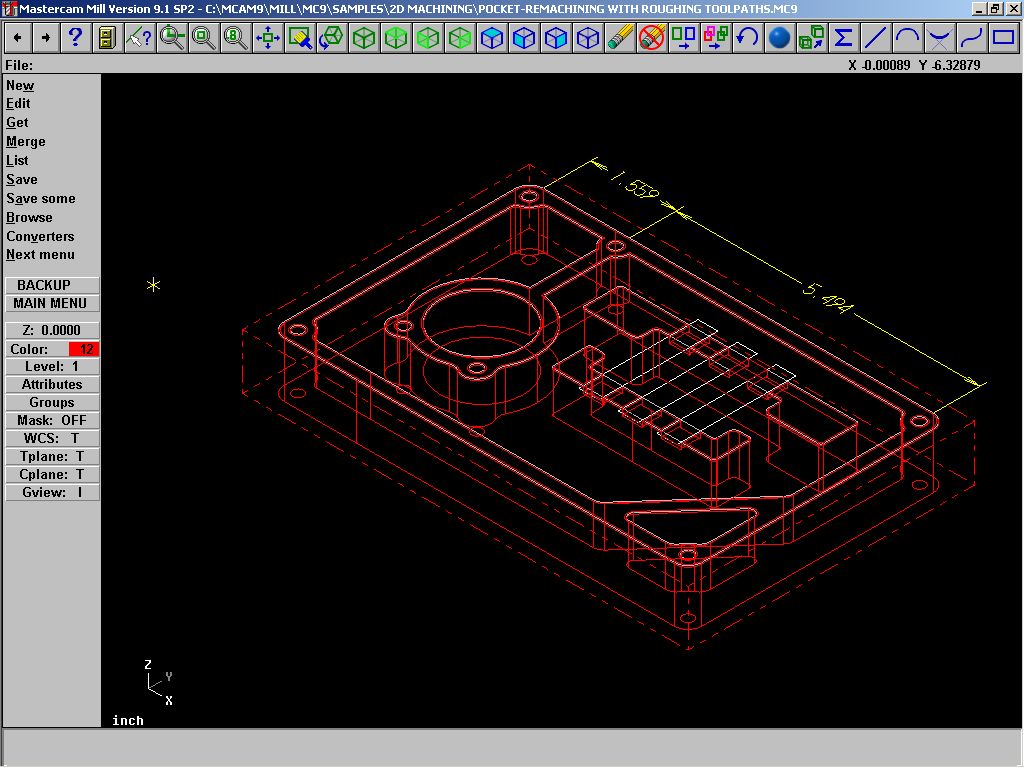This screenshot has width=1024, height=768.
Task: Open the Gview: I view selector
Action: pos(52,493)
